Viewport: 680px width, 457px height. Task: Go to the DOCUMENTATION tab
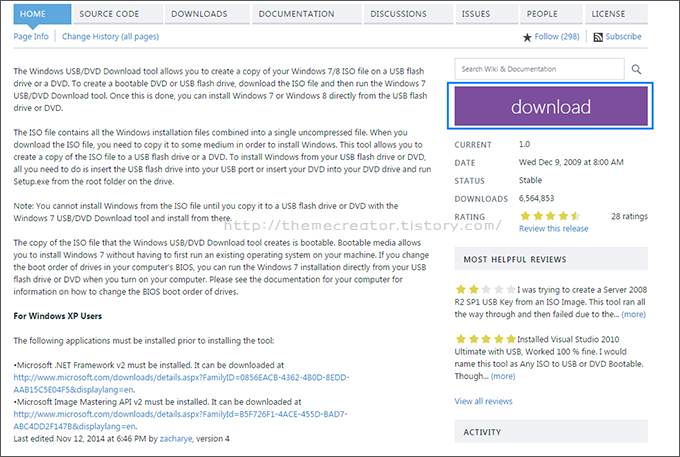tap(307, 14)
